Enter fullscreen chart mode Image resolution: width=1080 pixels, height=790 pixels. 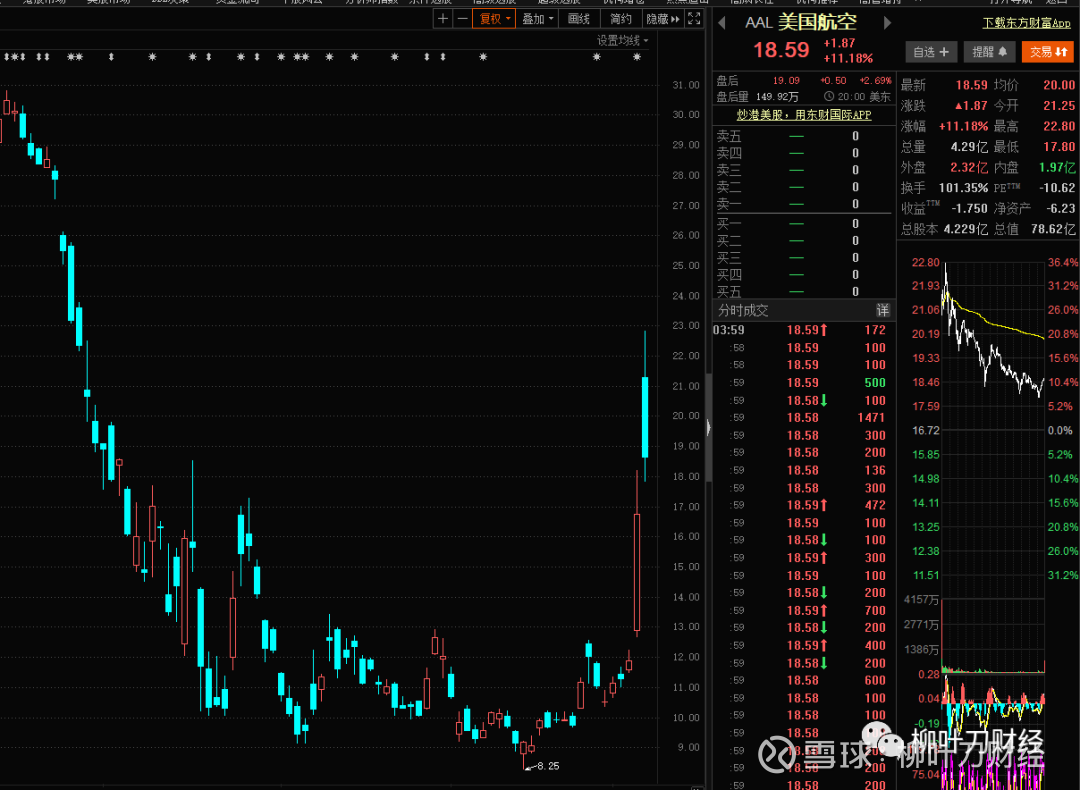[694, 19]
